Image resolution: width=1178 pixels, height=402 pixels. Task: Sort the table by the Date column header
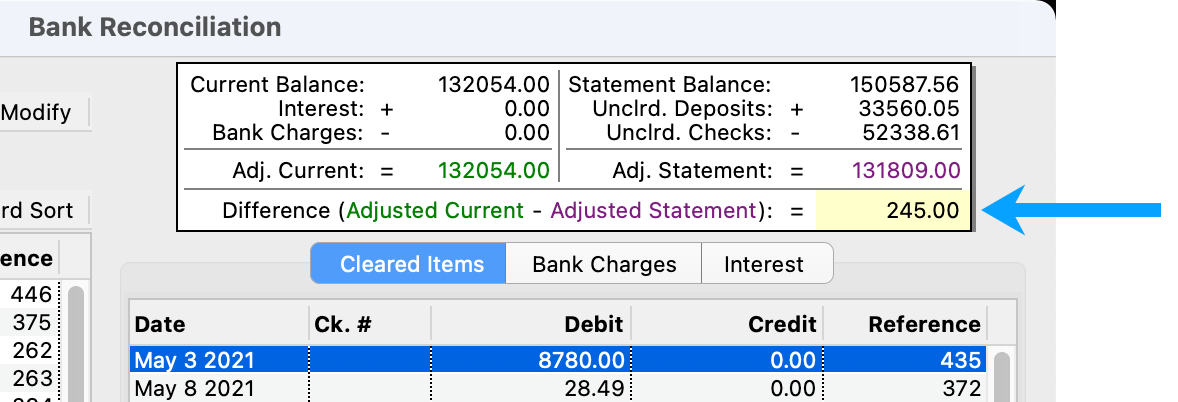(x=220, y=324)
